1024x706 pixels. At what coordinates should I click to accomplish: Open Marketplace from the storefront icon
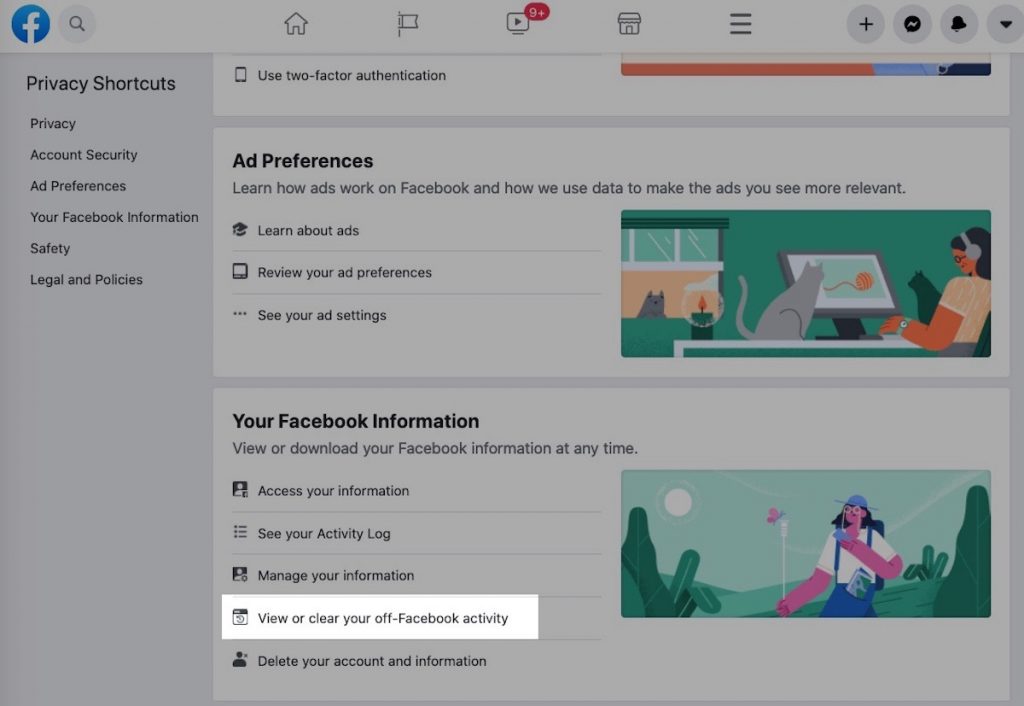click(x=629, y=24)
